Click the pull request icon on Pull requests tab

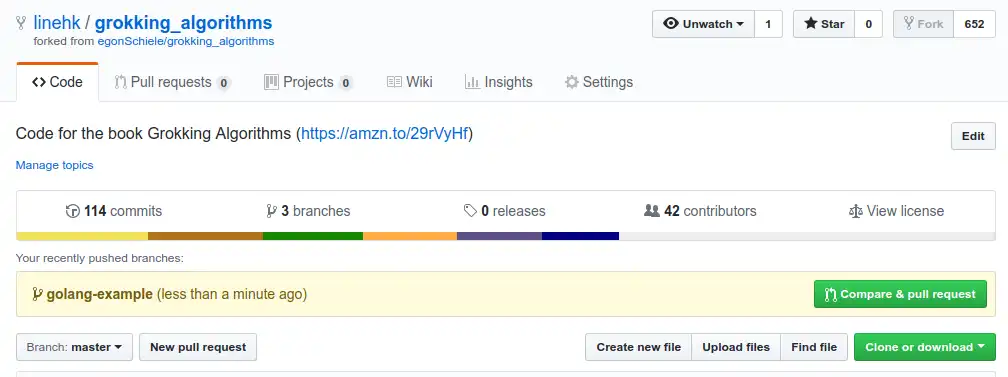(x=120, y=82)
